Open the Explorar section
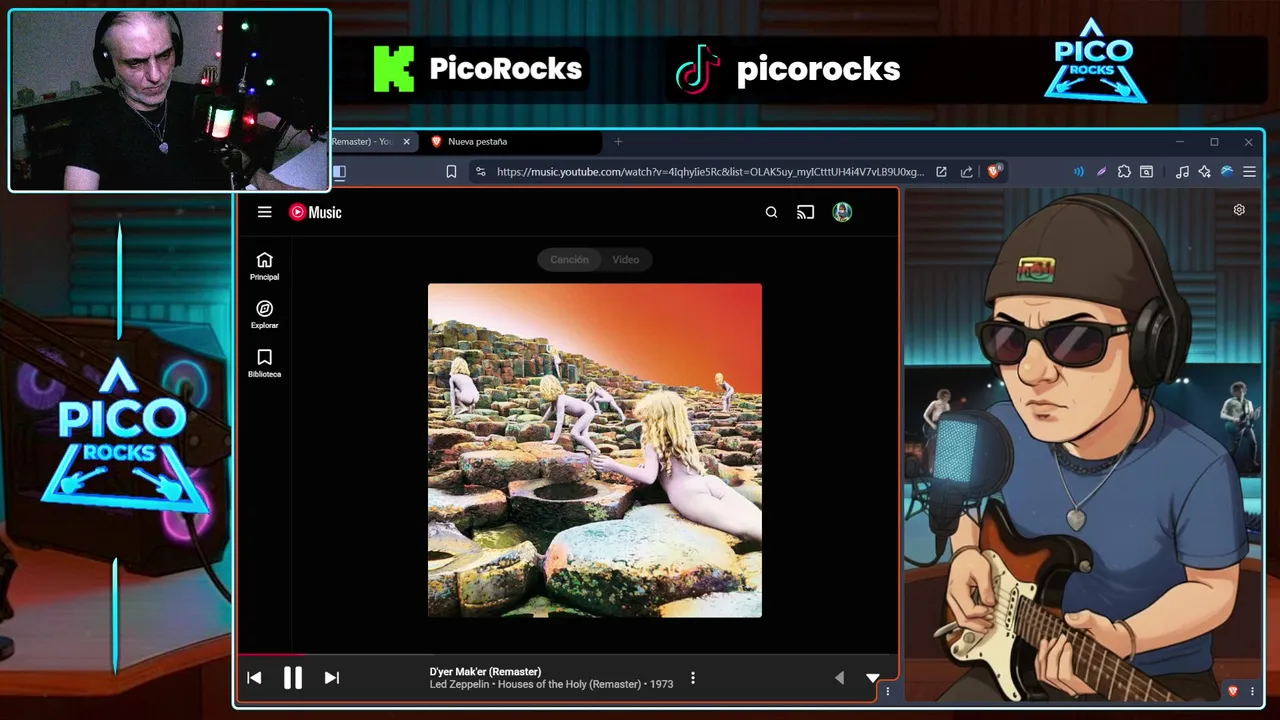The width and height of the screenshot is (1280, 720). 264,315
